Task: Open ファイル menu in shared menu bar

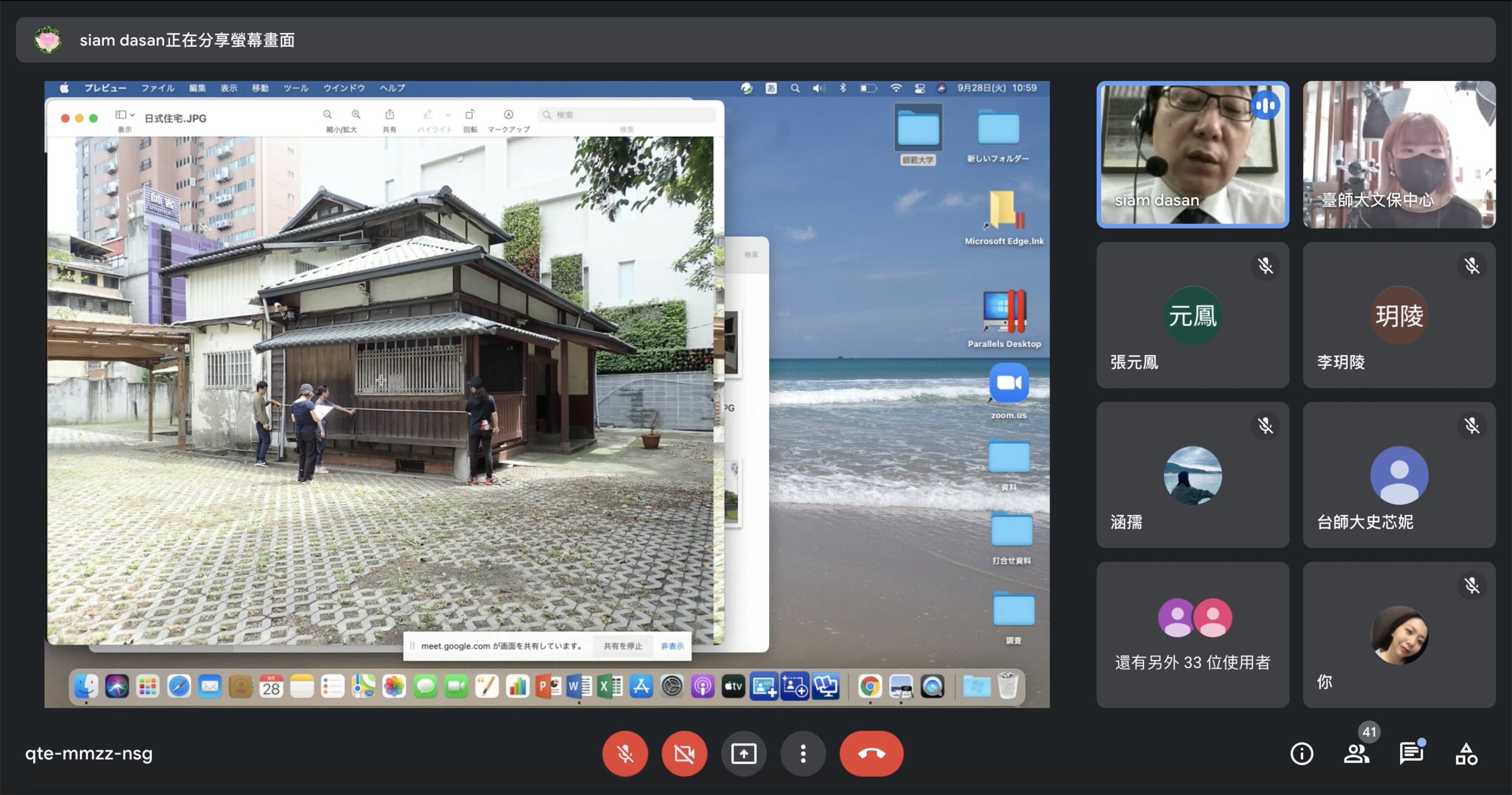Action: click(x=157, y=88)
